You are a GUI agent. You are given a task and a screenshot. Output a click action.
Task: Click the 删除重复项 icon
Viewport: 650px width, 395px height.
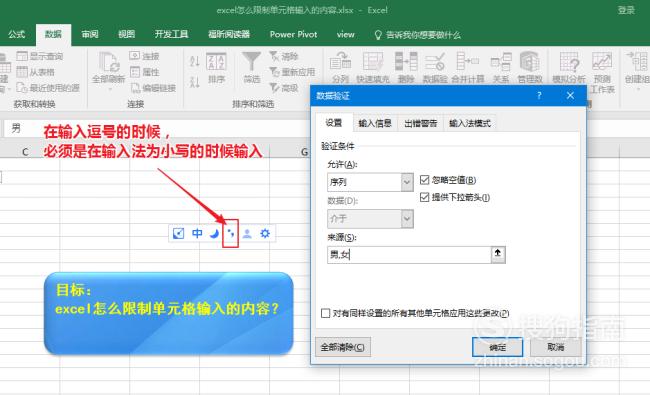click(406, 62)
